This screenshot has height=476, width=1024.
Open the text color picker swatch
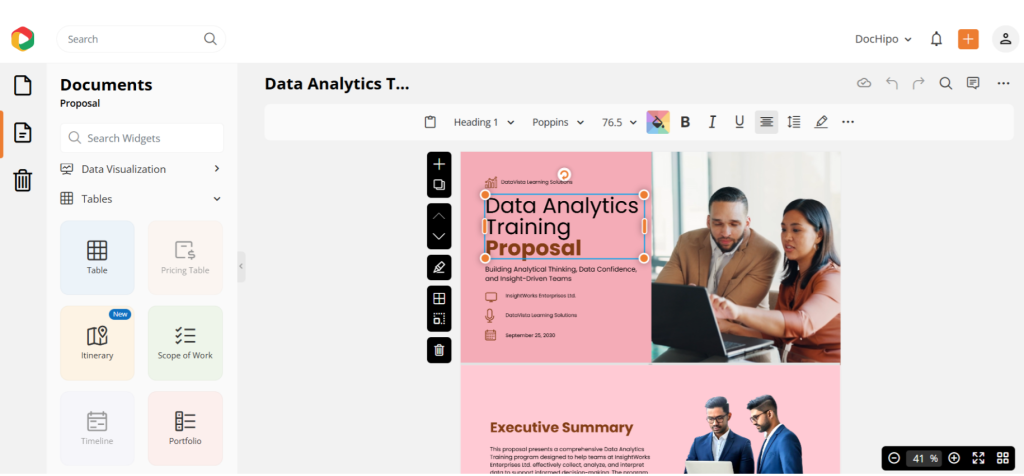[657, 122]
